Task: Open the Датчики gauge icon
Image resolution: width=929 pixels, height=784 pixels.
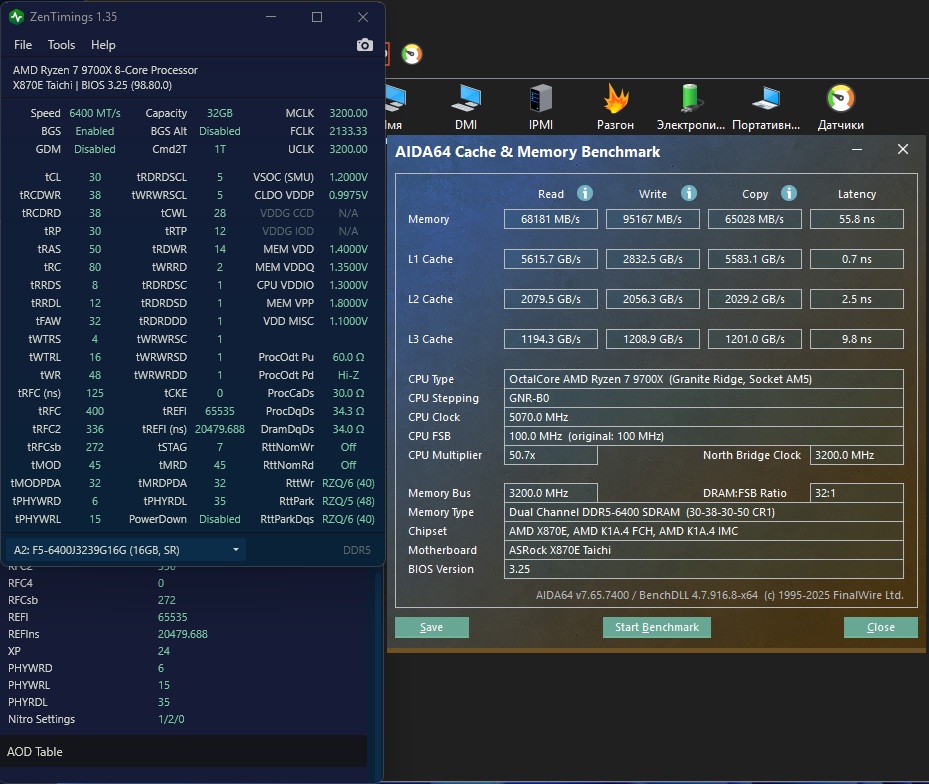Action: 840,107
